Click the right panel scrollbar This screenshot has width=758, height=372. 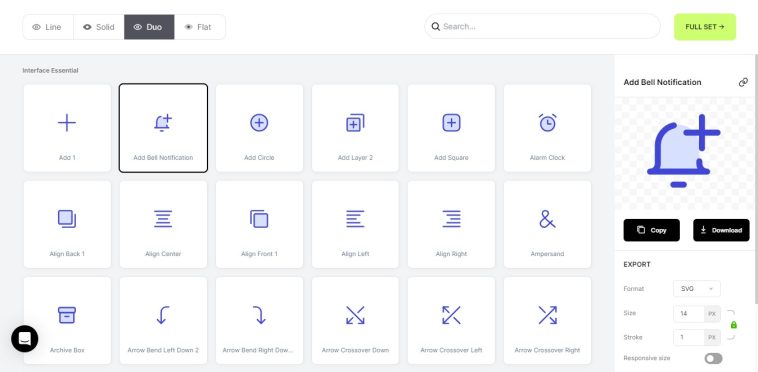(x=756, y=179)
